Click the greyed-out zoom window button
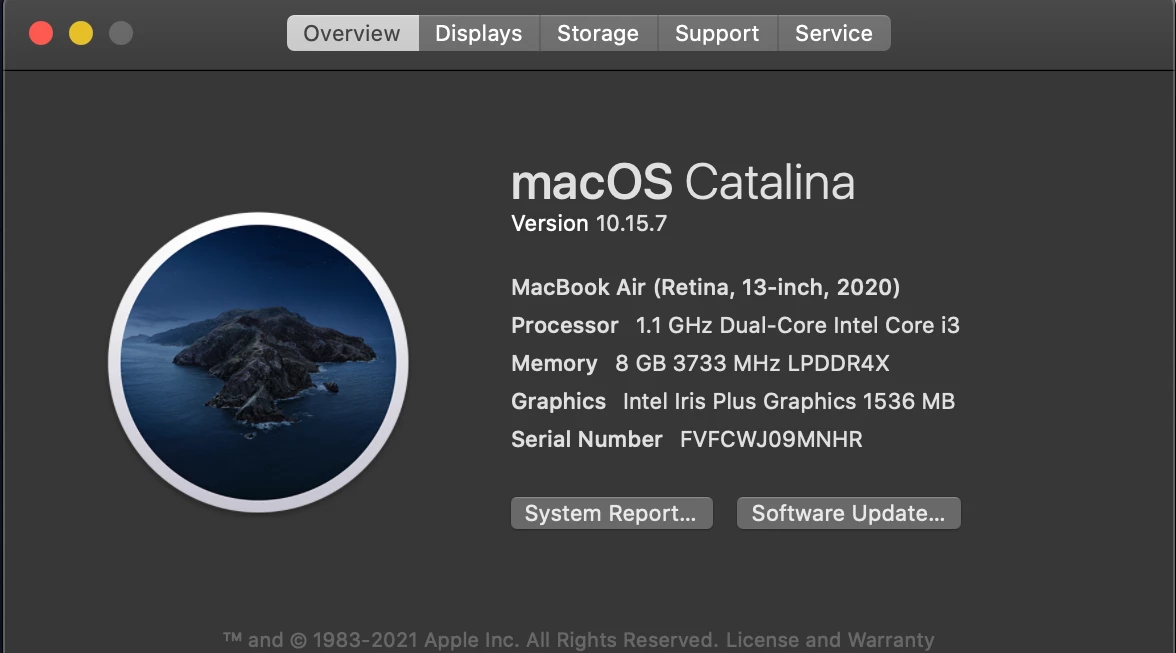The width and height of the screenshot is (1176, 653). pyautogui.click(x=121, y=33)
